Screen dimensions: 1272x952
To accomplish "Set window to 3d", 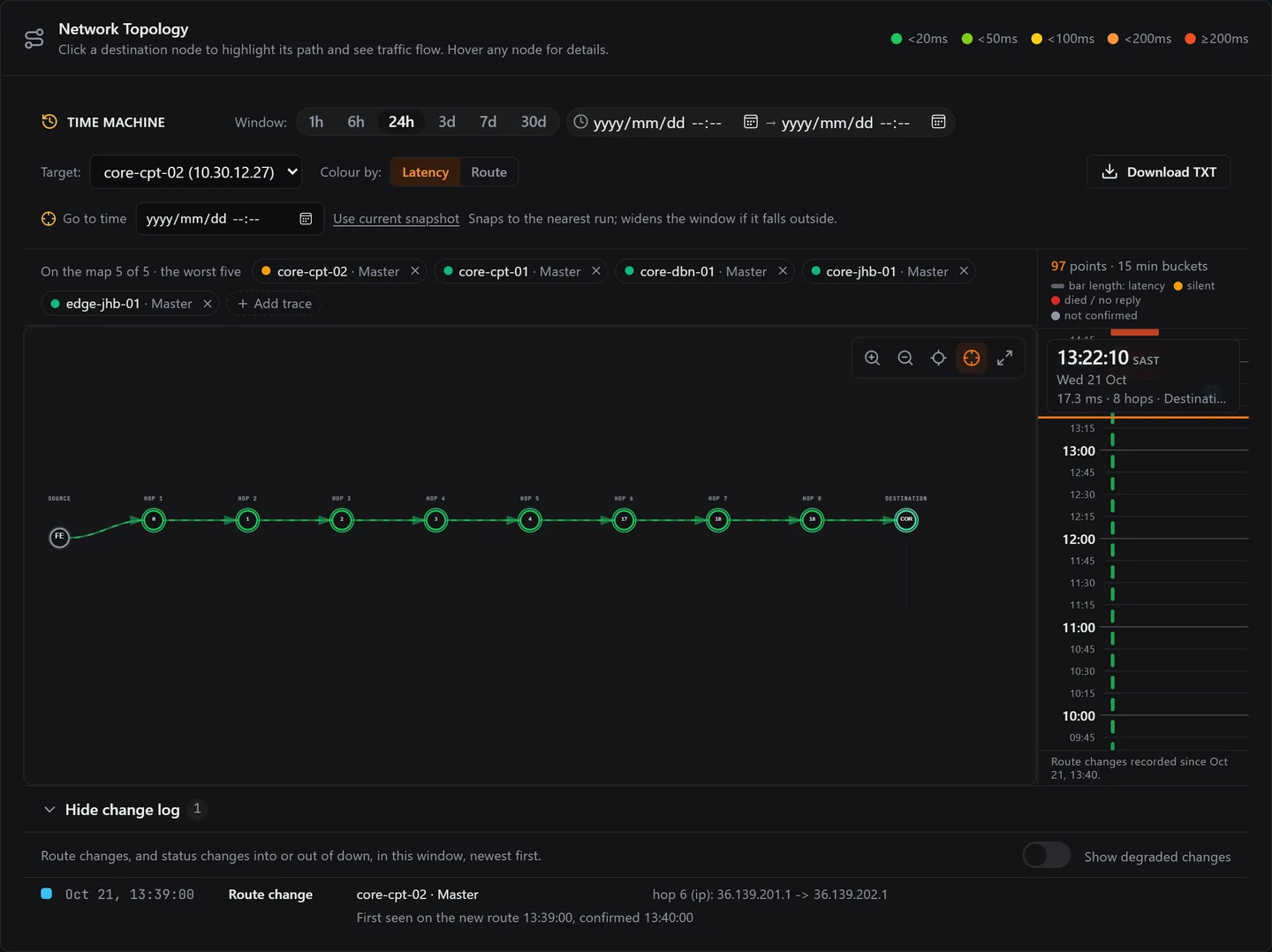I will [447, 122].
